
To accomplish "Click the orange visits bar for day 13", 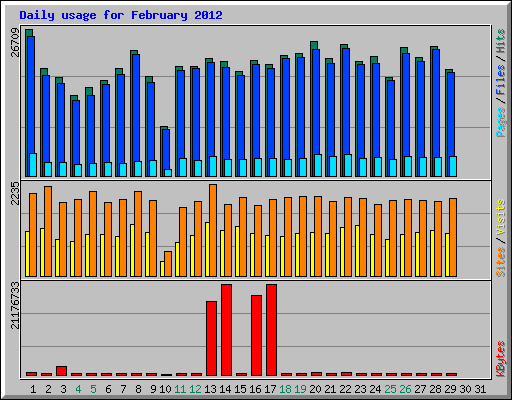I will pos(213,230).
